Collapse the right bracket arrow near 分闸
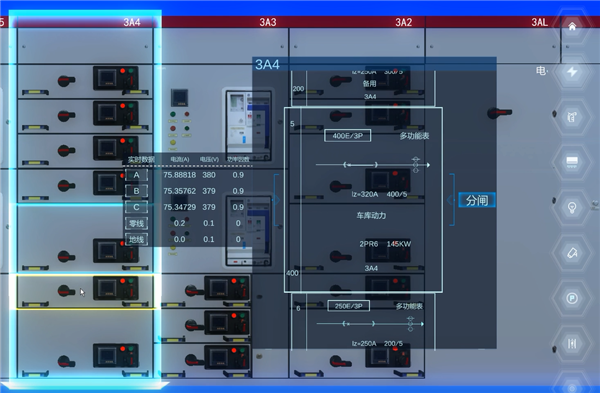This screenshot has height=393, width=600. point(450,200)
